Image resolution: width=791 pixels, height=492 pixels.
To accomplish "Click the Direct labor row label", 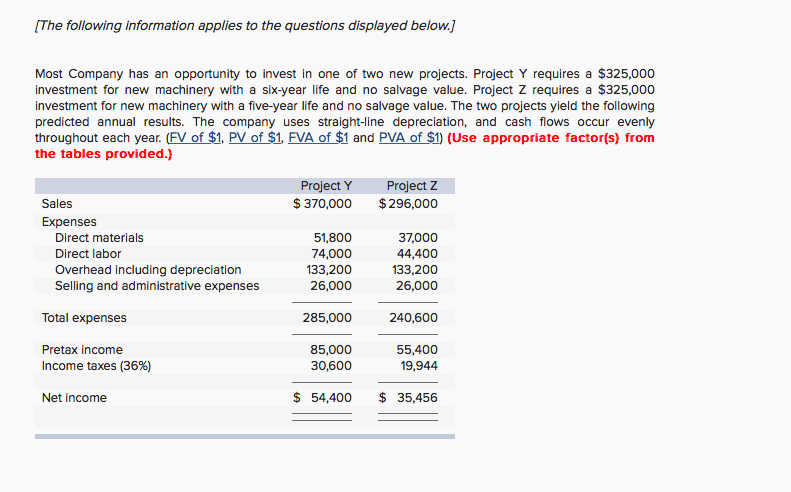I will coord(88,254).
